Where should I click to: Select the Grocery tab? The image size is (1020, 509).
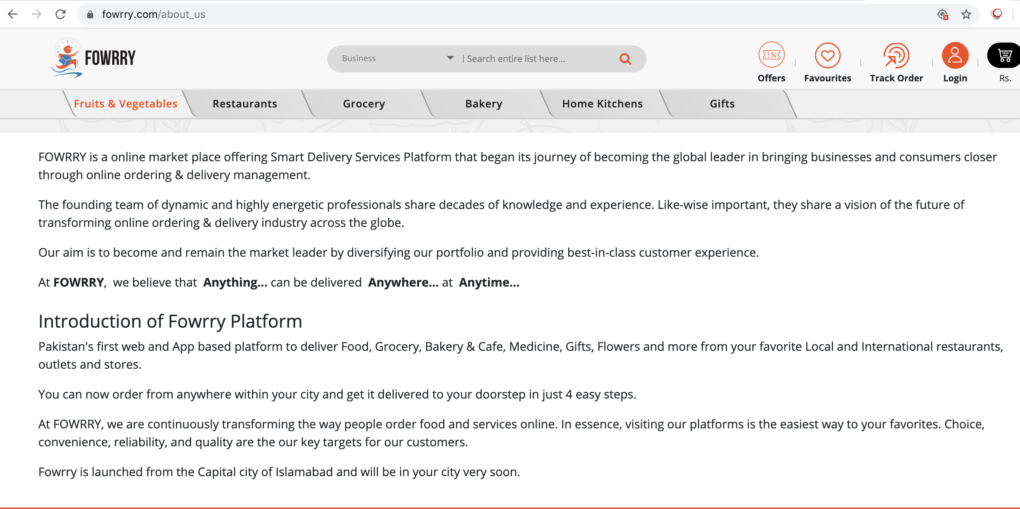point(364,103)
